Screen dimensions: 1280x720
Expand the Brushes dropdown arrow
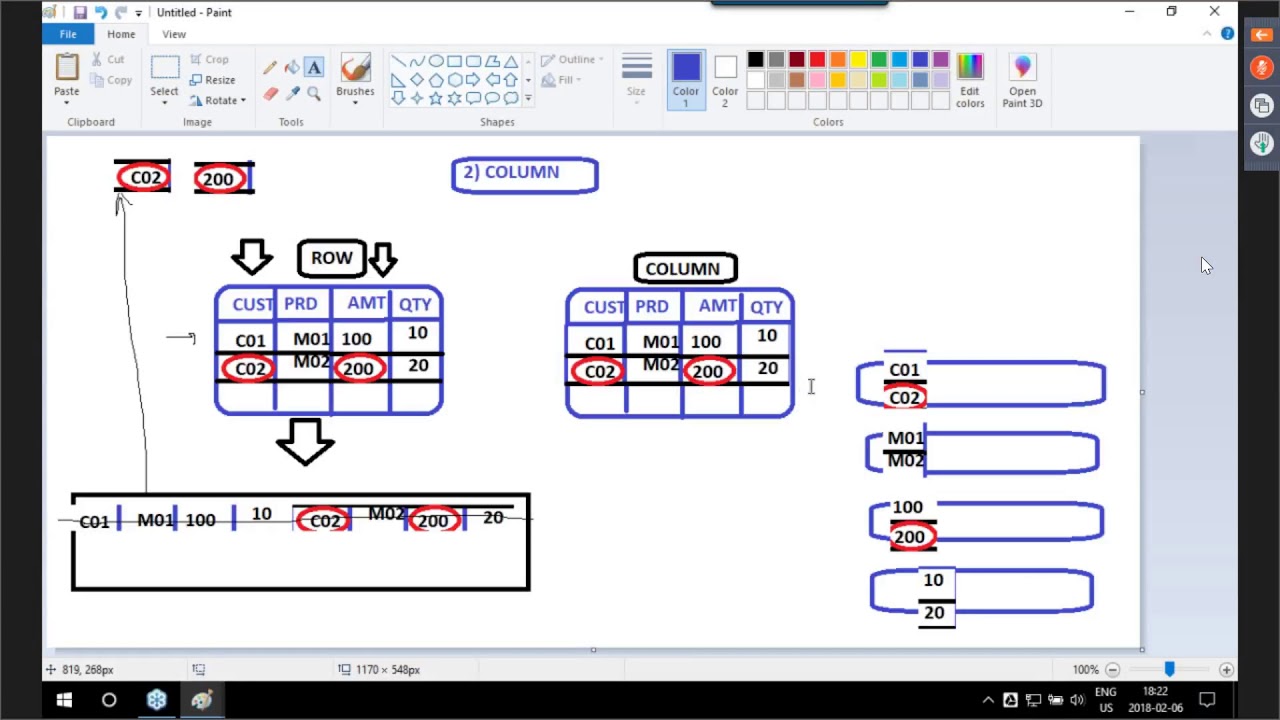coord(355,103)
